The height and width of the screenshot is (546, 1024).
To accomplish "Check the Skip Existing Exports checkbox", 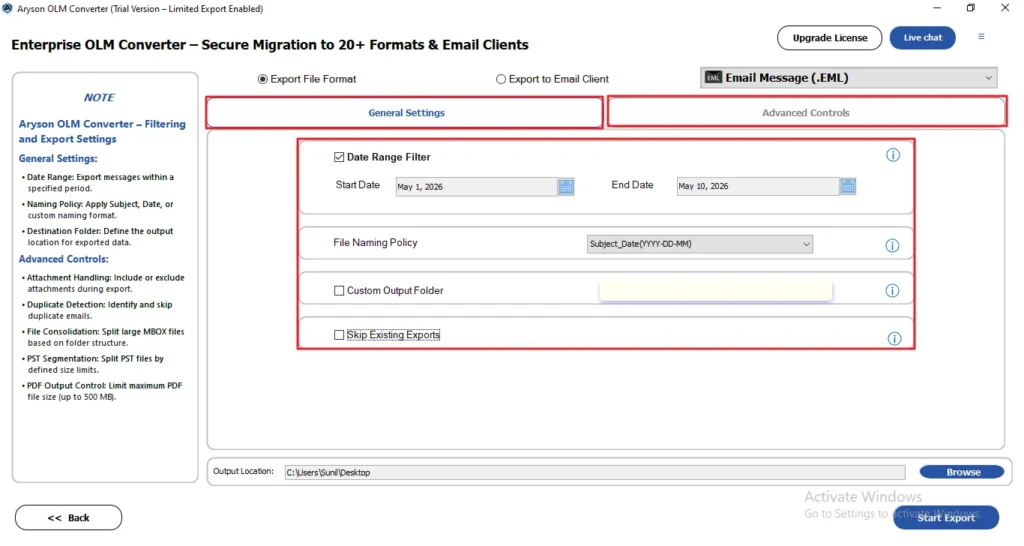I will click(339, 335).
